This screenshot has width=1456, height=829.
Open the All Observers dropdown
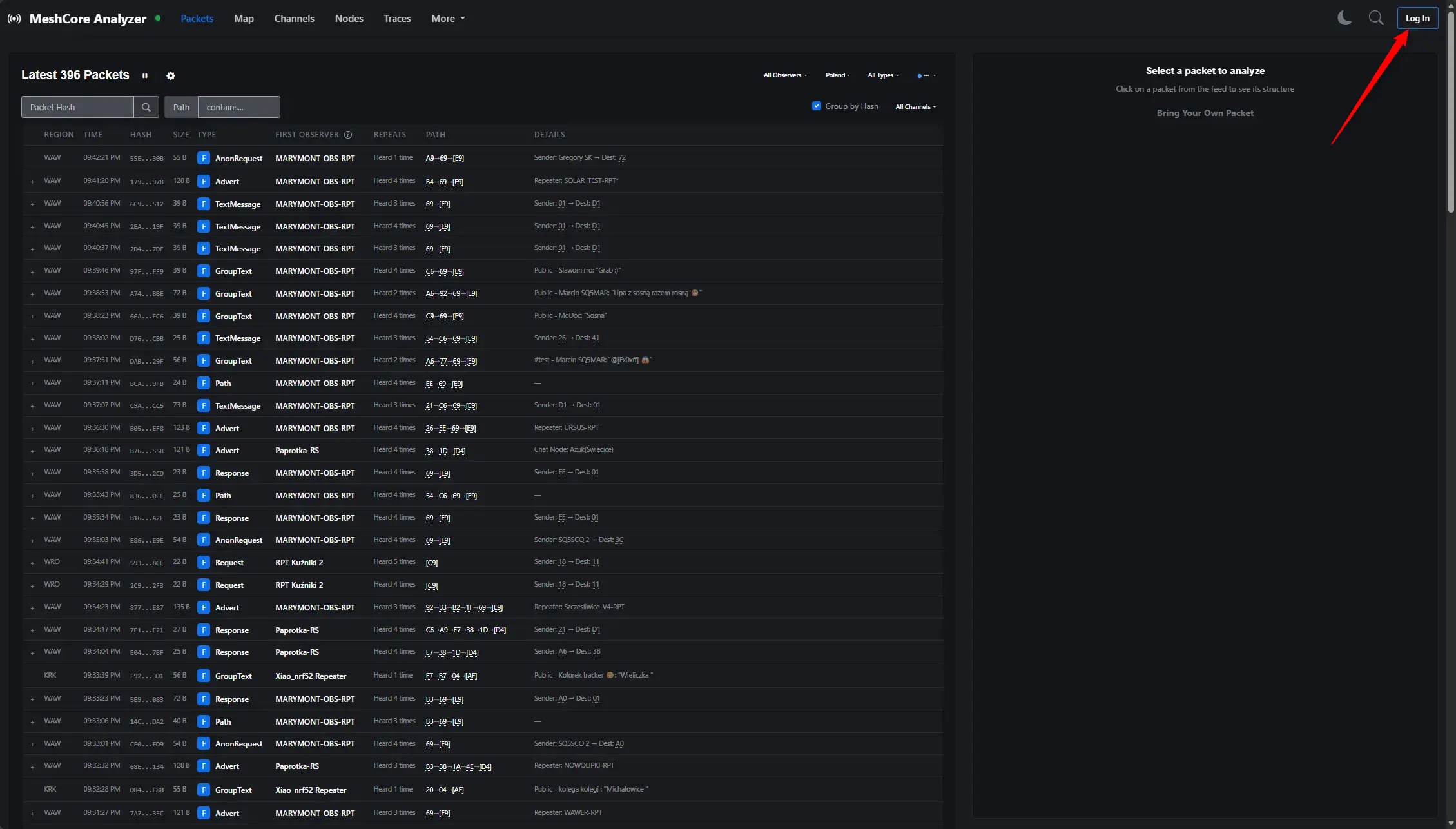pyautogui.click(x=785, y=75)
